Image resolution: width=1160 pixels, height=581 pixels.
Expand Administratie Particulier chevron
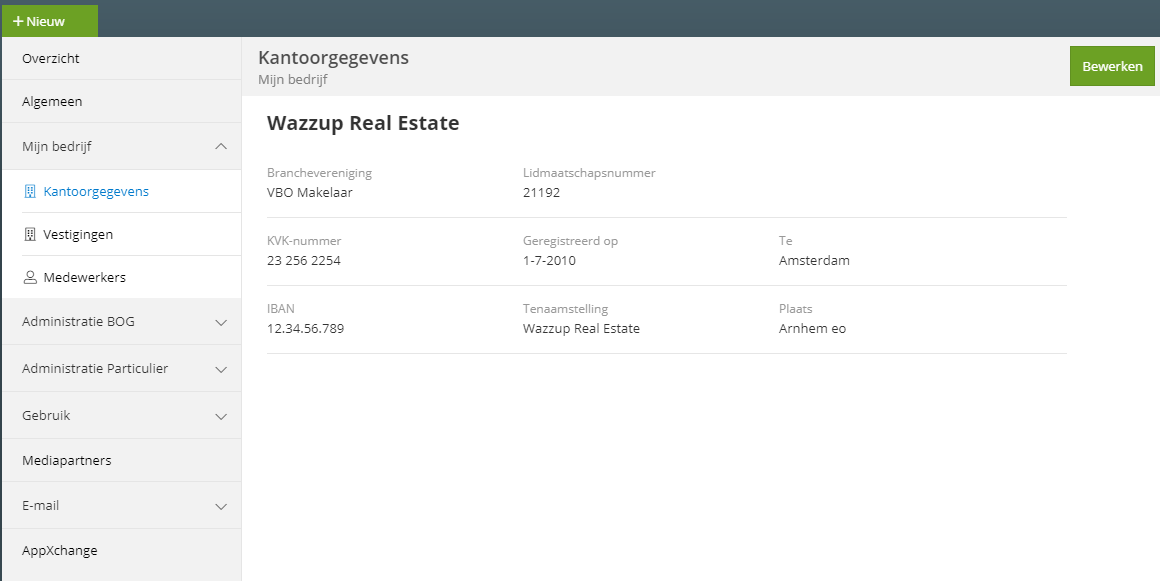(x=220, y=369)
